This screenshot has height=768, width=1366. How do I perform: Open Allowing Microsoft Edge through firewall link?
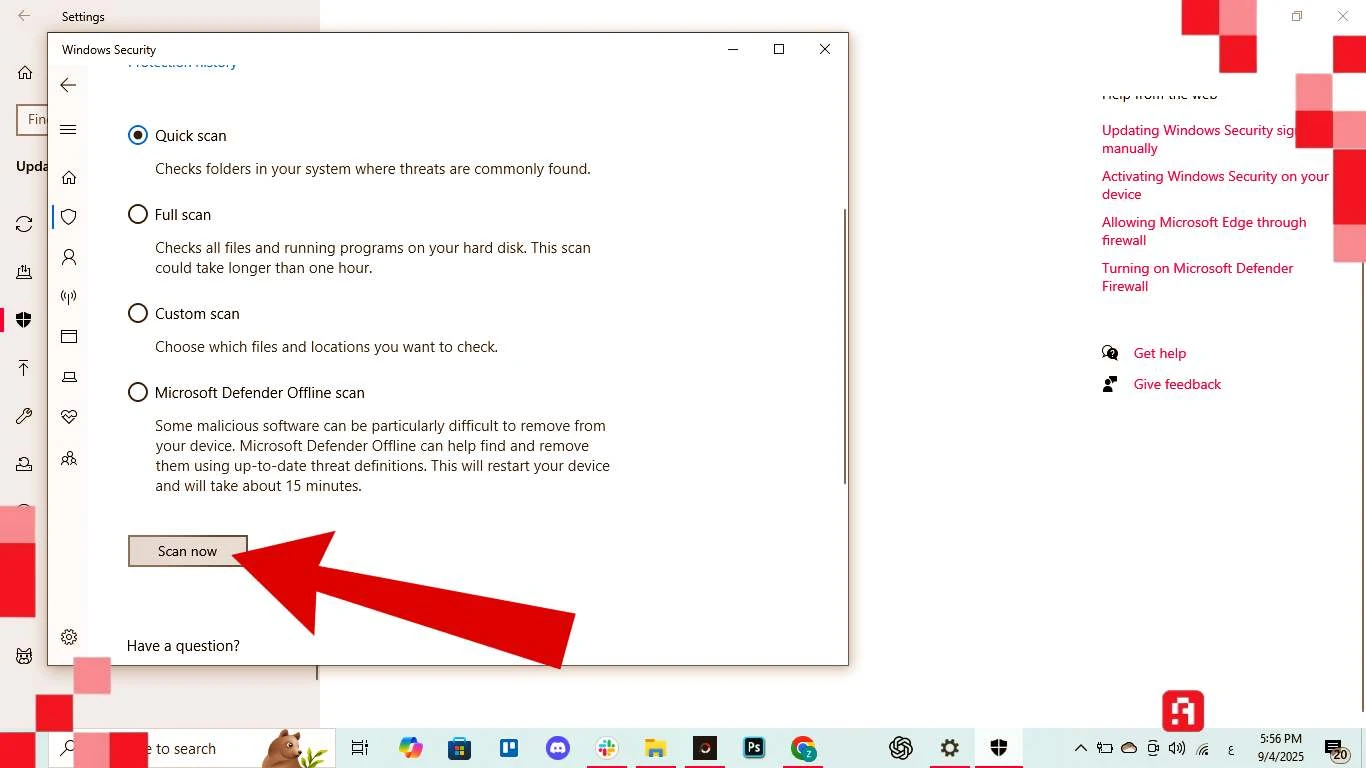coord(1204,231)
